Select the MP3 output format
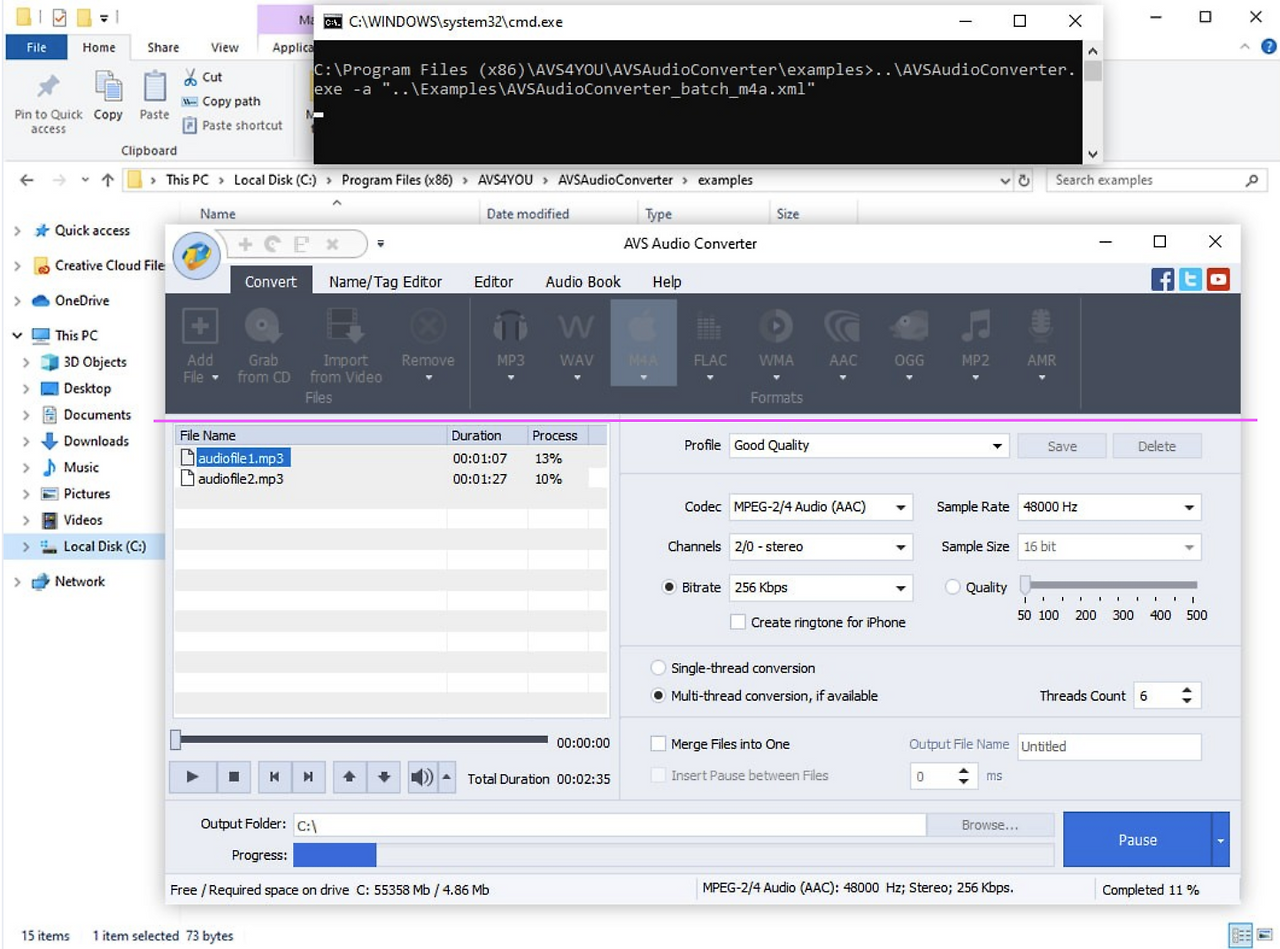This screenshot has height=949, width=1280. click(510, 343)
